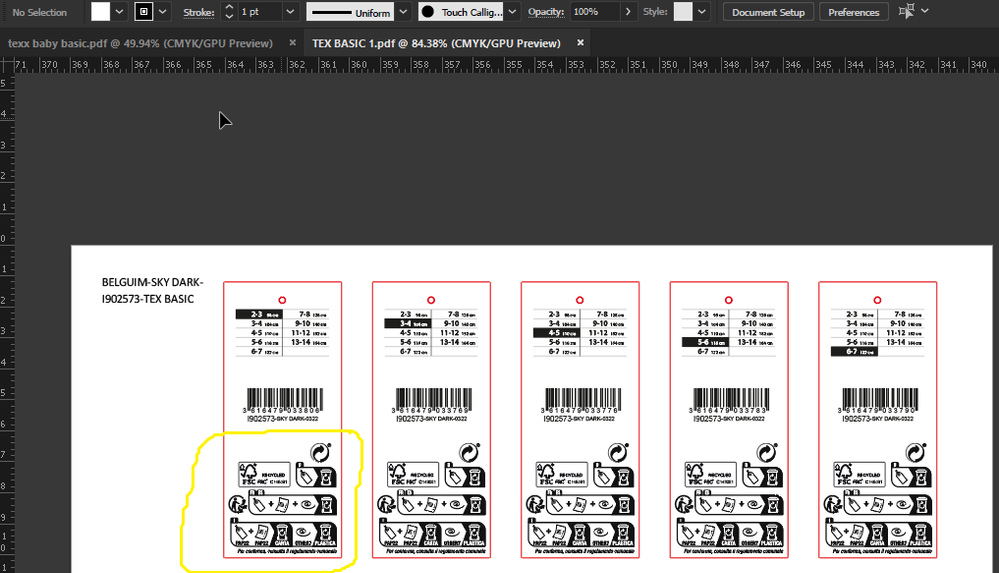Select the I902573-TEX BASIC text line

[x=148, y=299]
